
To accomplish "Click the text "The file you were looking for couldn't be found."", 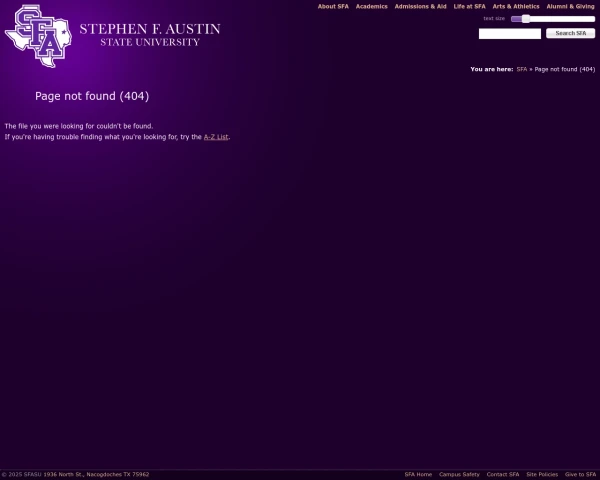I will pos(79,126).
